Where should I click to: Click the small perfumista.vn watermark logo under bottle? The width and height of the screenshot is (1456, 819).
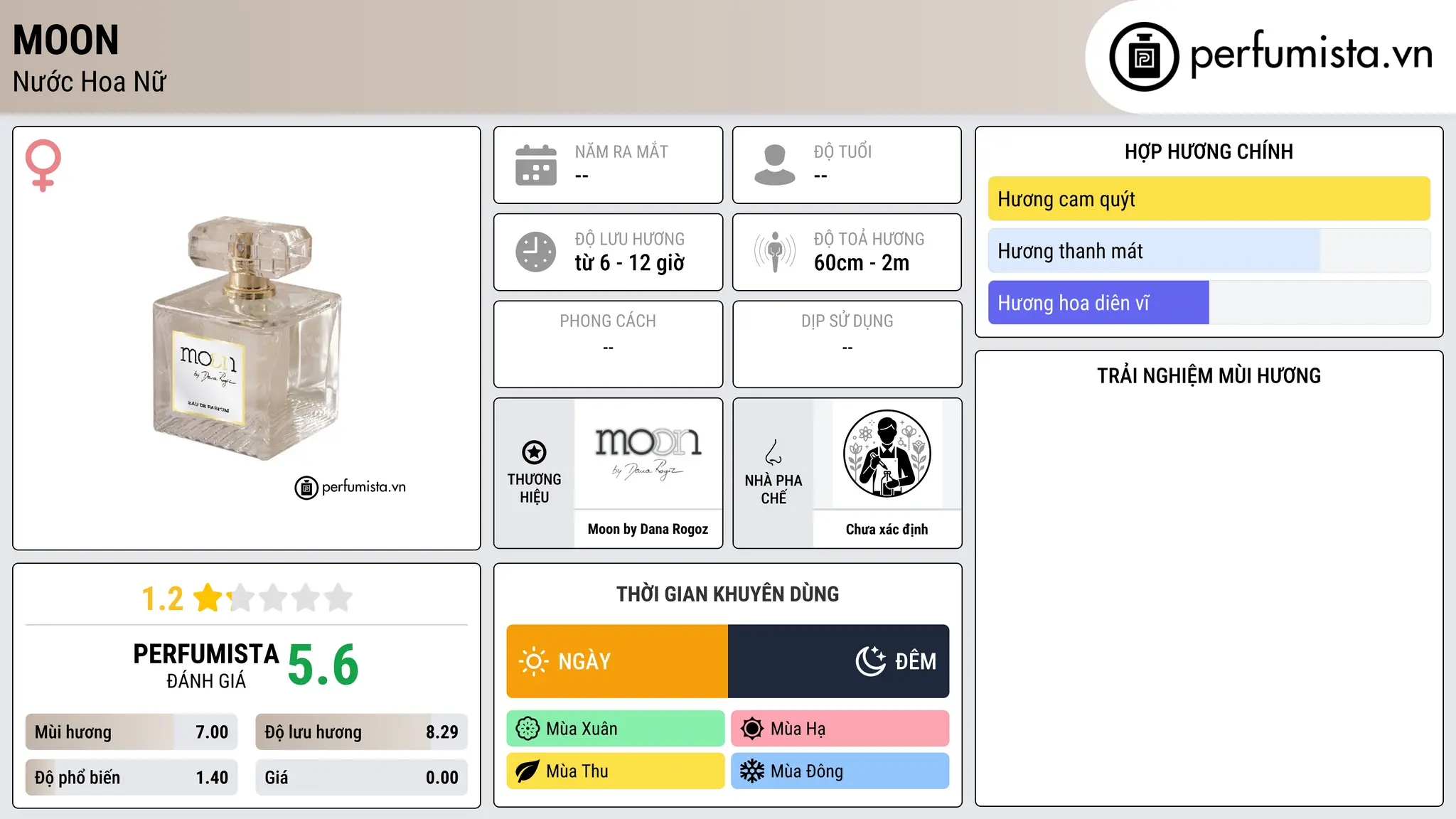pos(350,488)
